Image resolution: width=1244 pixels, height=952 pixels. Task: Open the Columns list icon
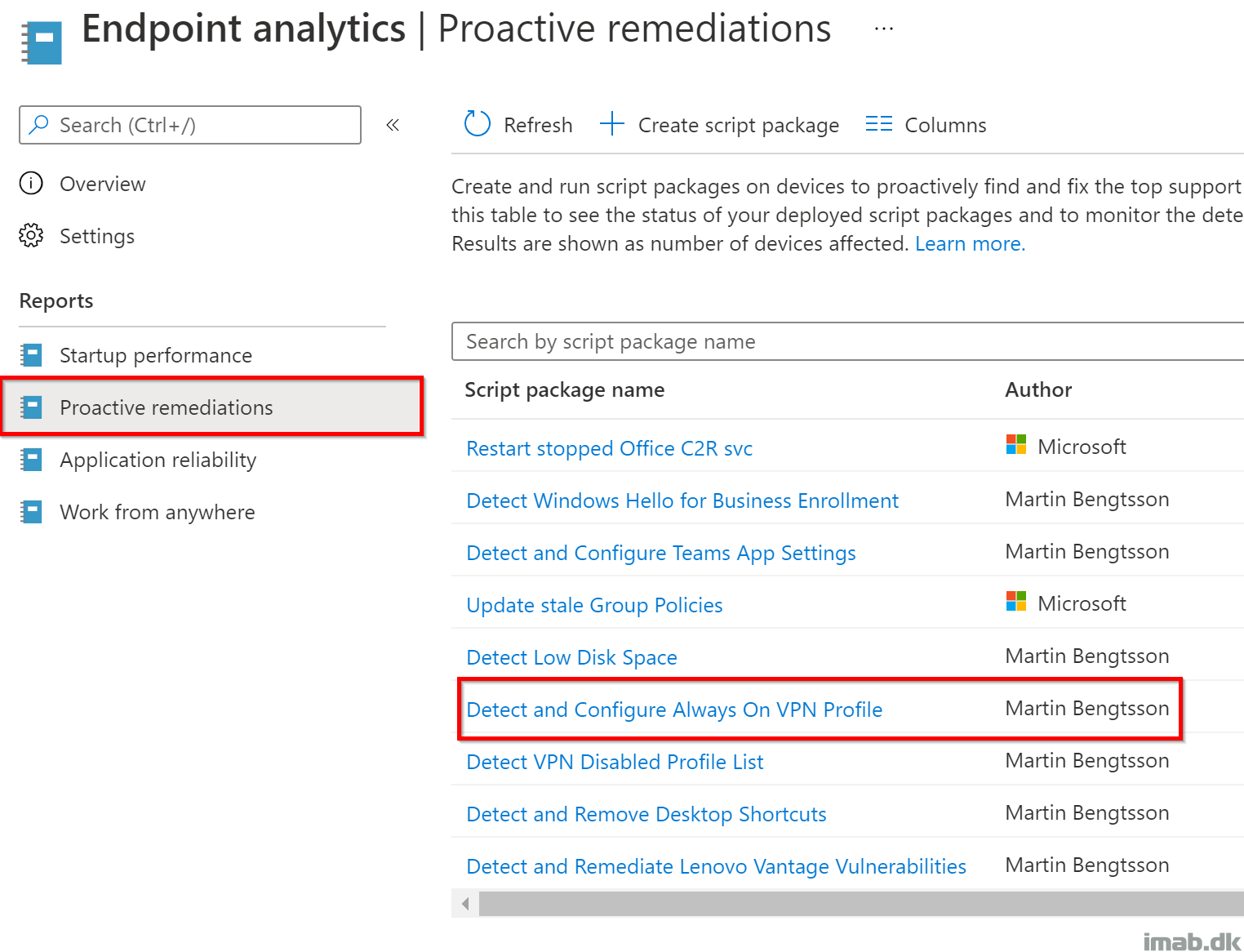point(878,124)
